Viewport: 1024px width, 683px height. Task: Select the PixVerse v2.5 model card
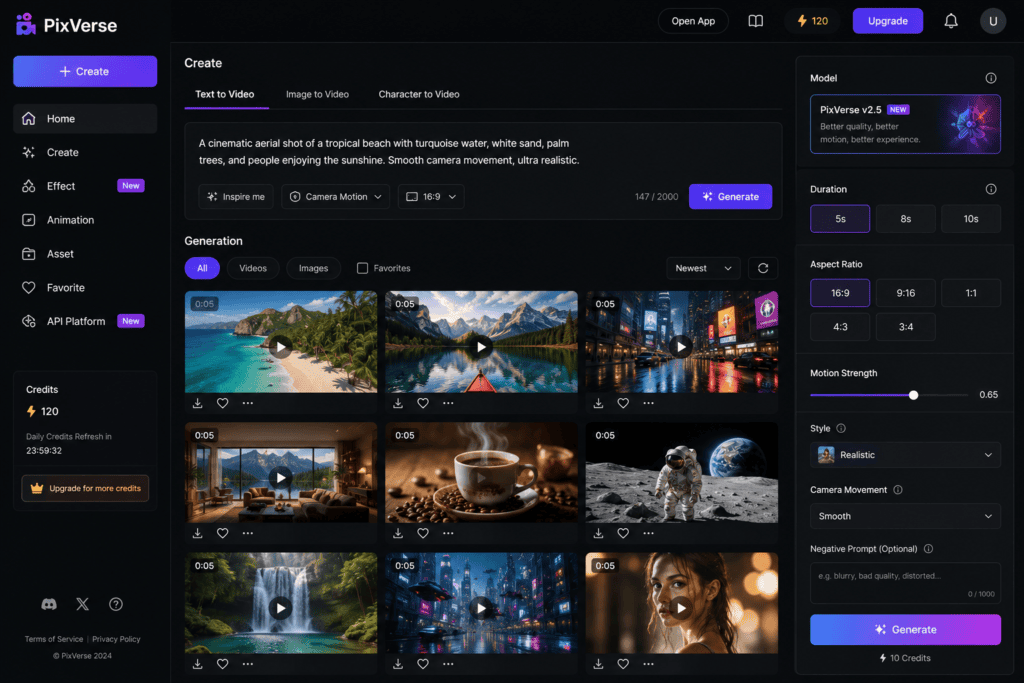[905, 124]
